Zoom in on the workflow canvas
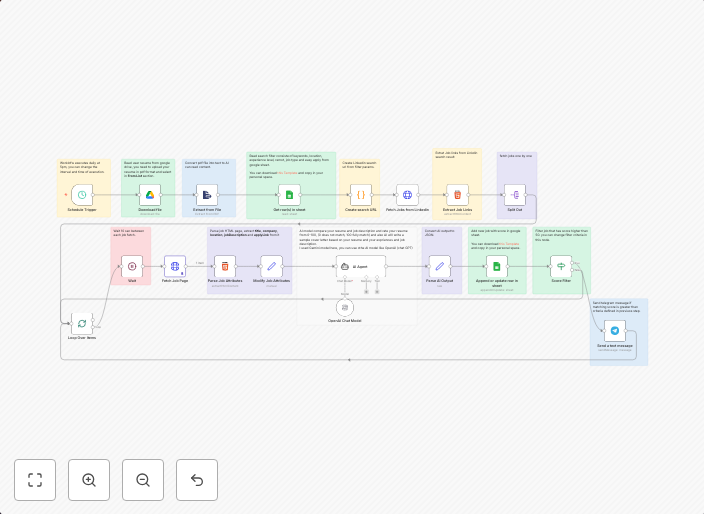704x514 pixels. click(89, 480)
